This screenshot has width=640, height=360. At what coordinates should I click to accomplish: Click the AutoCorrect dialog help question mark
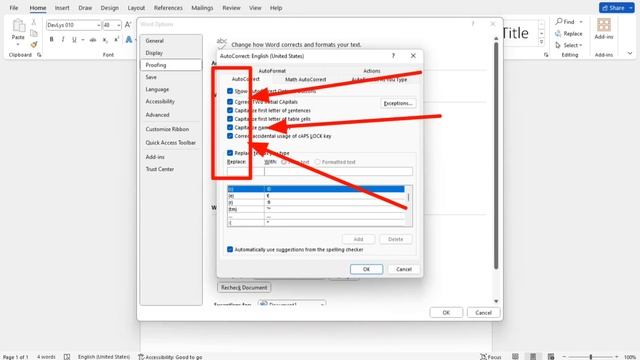[393, 56]
